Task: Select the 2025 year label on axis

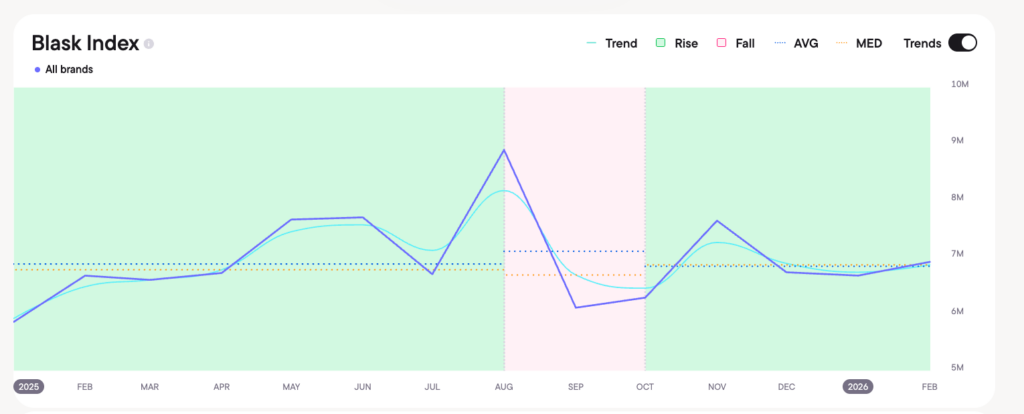Action: 27,386
